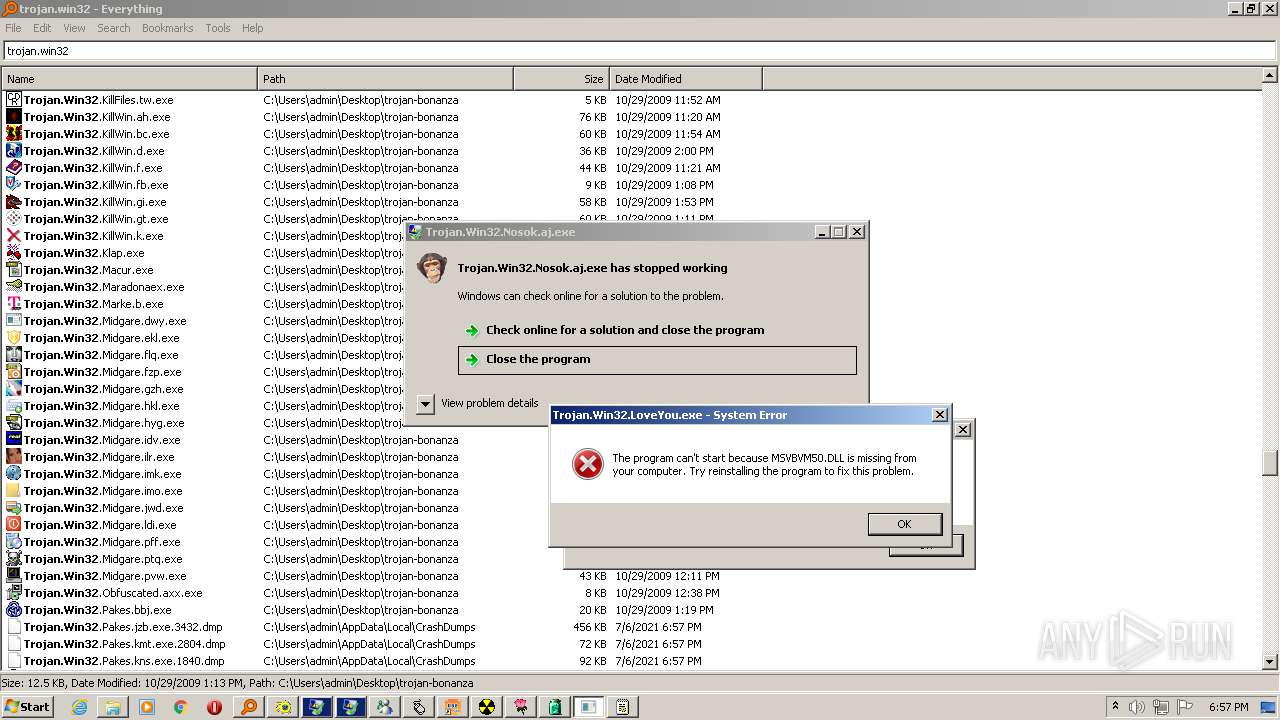Click the Trojan.Win32.Midgare.ldi.exe red icon

click(14, 525)
